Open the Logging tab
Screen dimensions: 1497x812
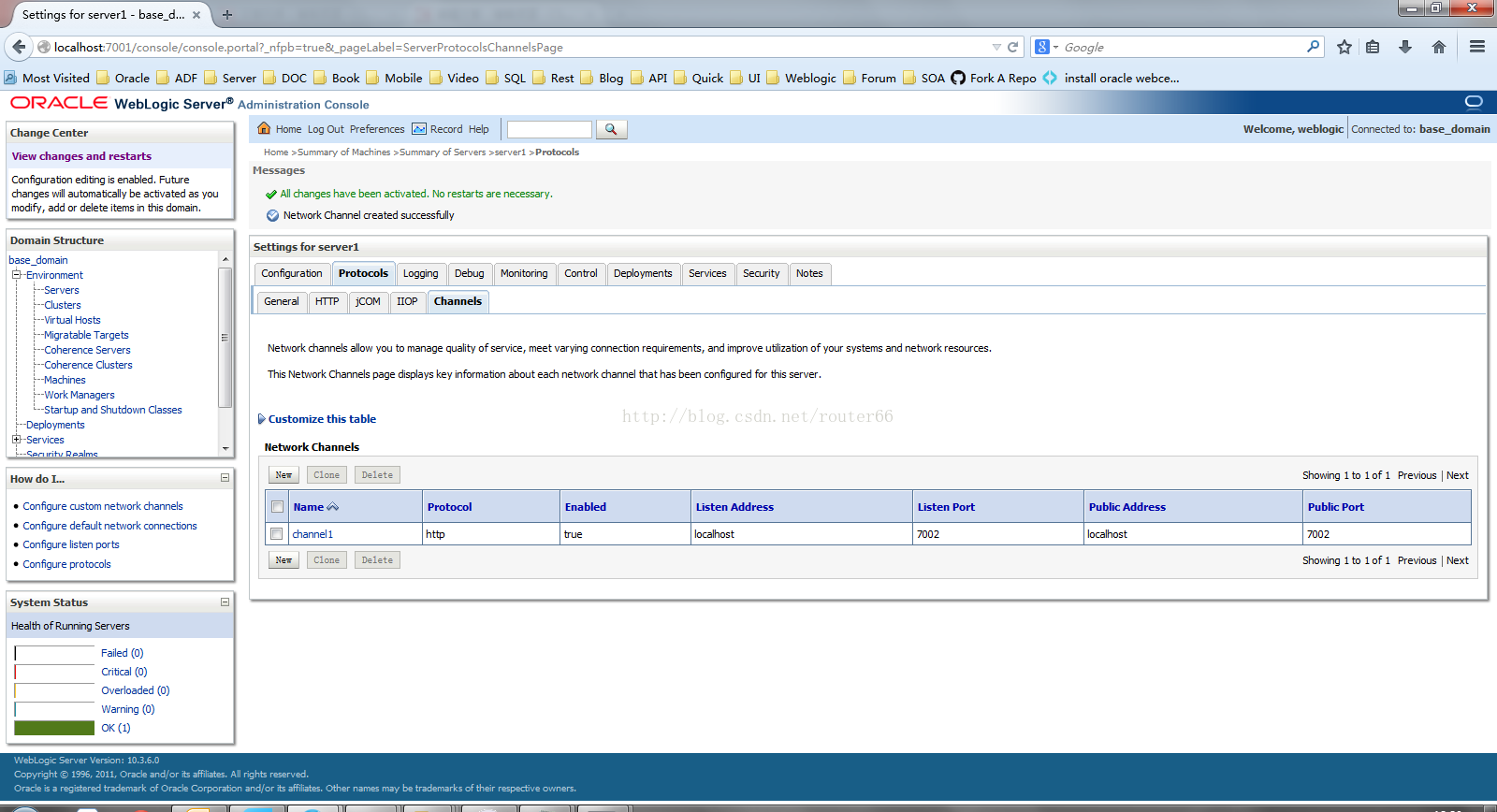click(x=421, y=273)
